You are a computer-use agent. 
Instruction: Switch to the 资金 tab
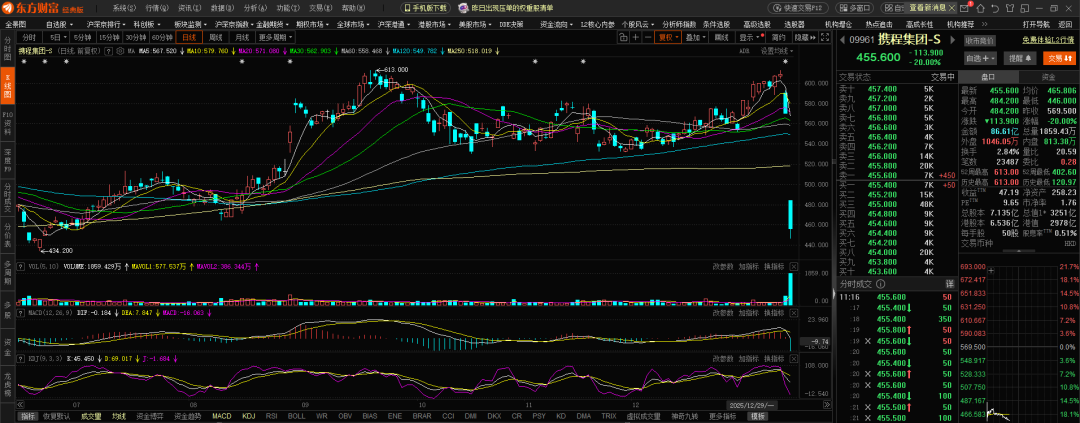pyautogui.click(x=1048, y=76)
